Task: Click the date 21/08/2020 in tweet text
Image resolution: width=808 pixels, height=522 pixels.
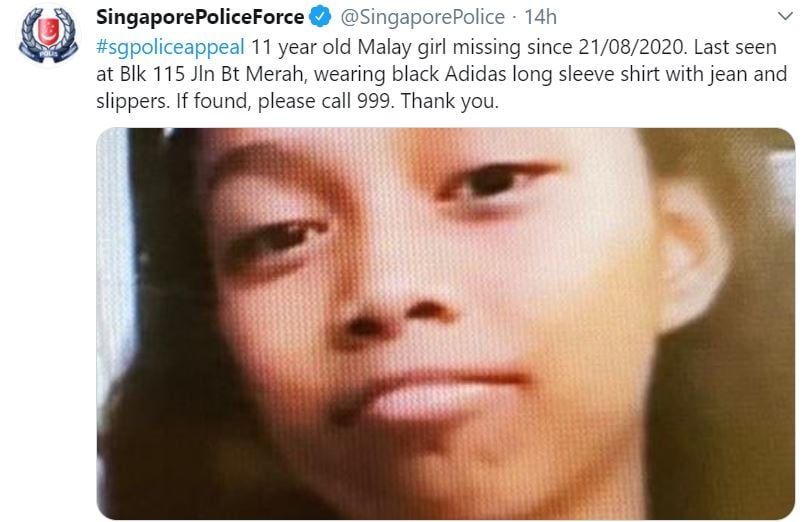Action: pyautogui.click(x=632, y=47)
